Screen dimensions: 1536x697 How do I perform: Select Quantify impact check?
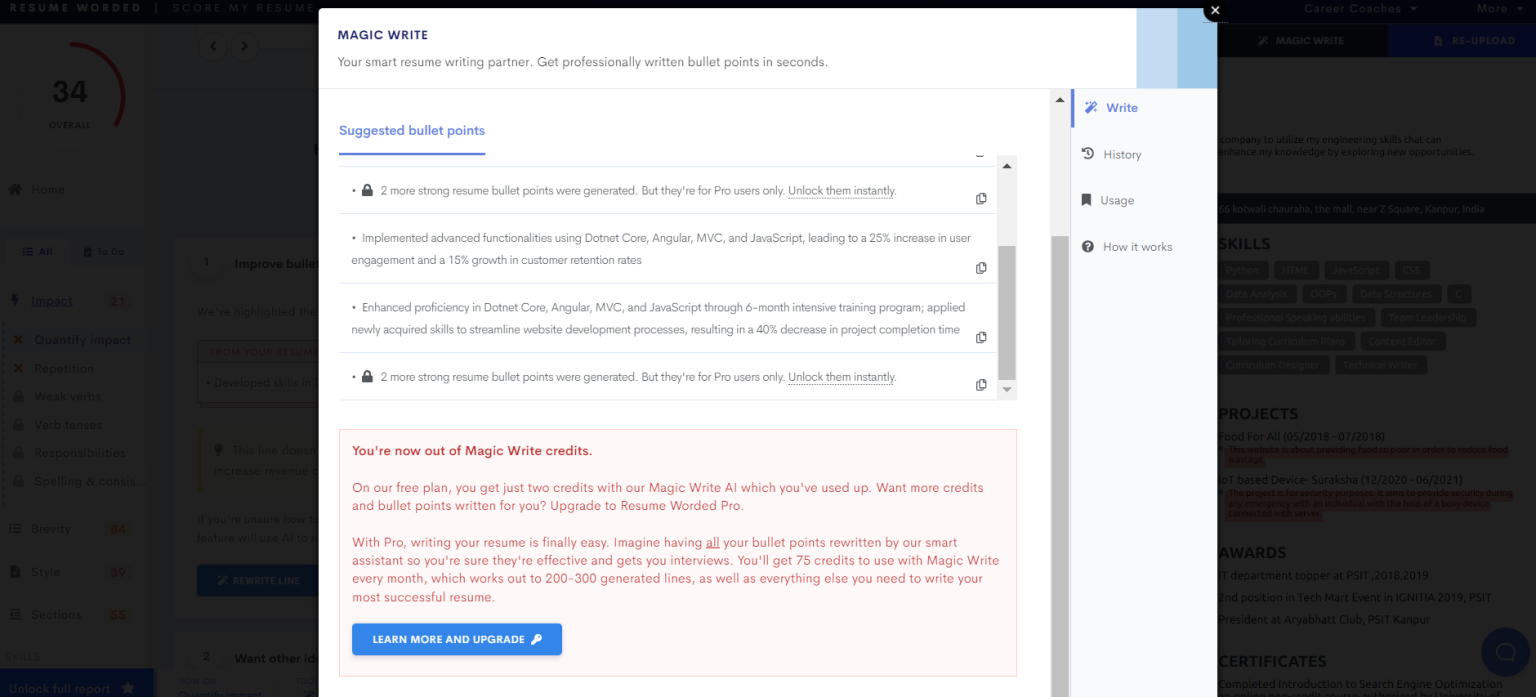click(x=82, y=340)
